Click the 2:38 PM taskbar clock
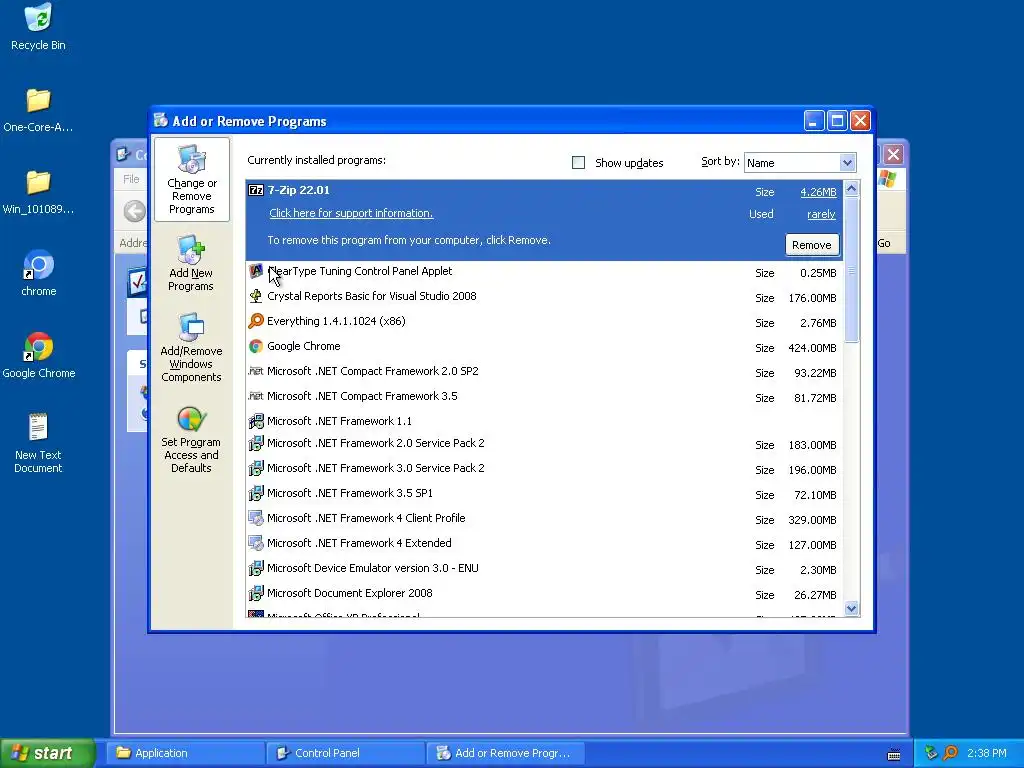 tap(986, 753)
